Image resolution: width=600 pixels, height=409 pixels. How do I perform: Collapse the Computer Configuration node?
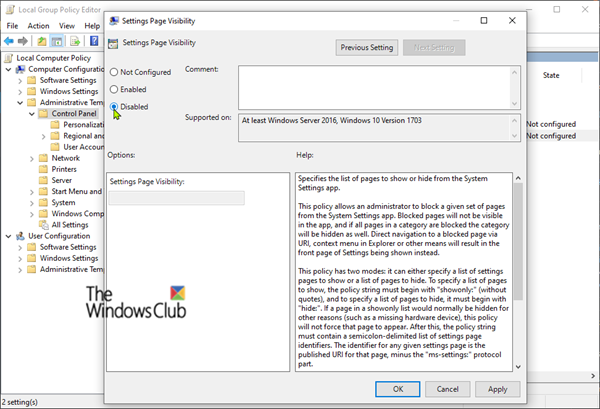[x=8, y=70]
